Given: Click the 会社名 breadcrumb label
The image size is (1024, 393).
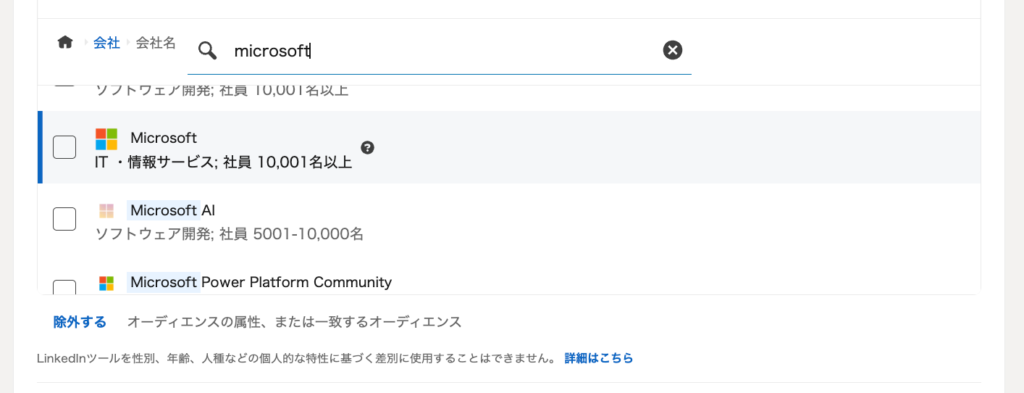Looking at the screenshot, I should [x=155, y=43].
